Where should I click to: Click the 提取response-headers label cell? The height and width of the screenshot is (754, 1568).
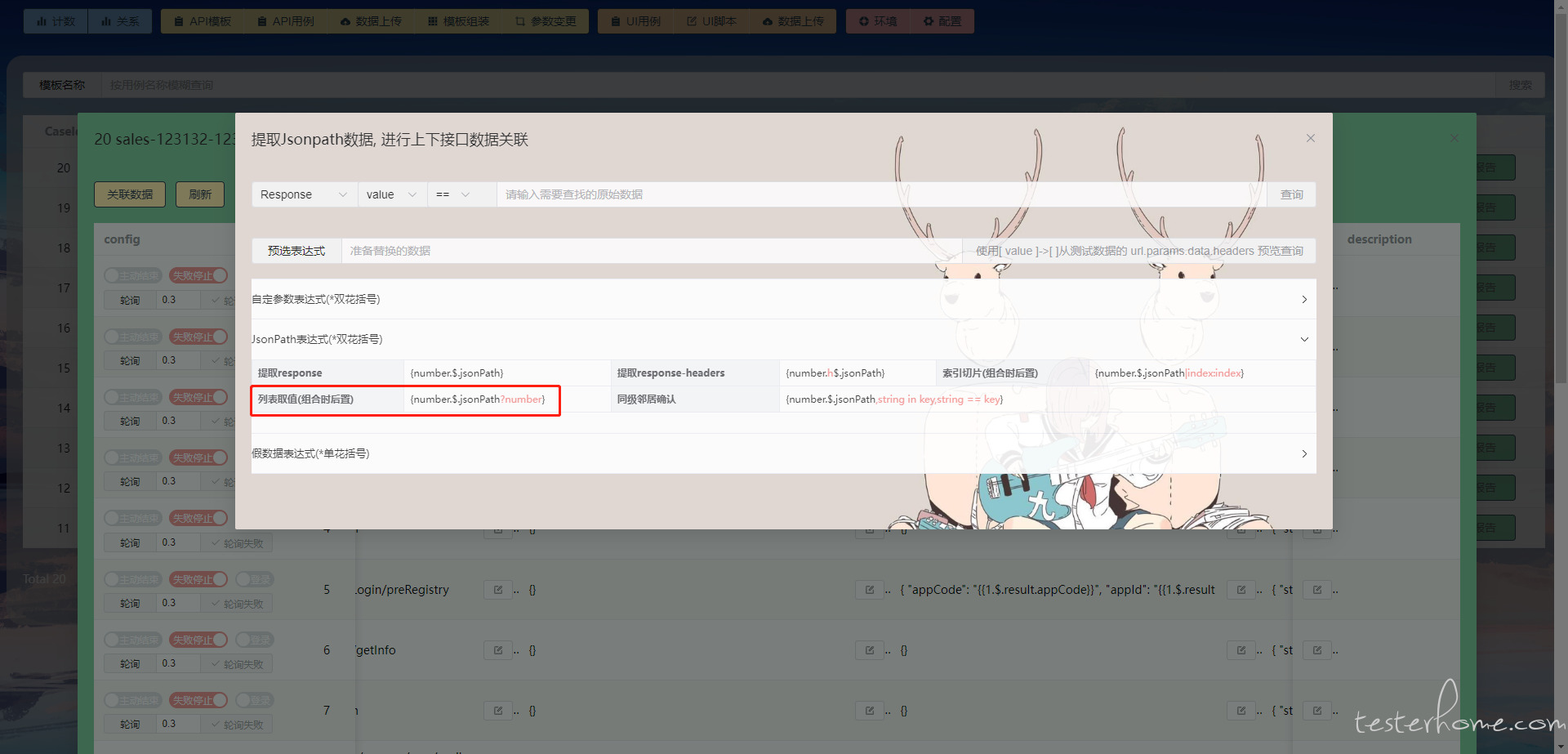coord(695,373)
